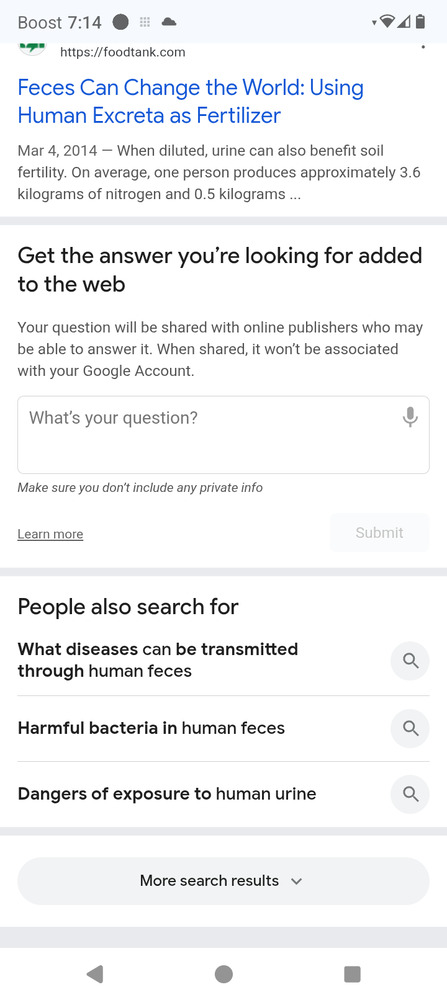This screenshot has height=1000, width=447.
Task: Focus the What's your question field
Action: coord(223,435)
